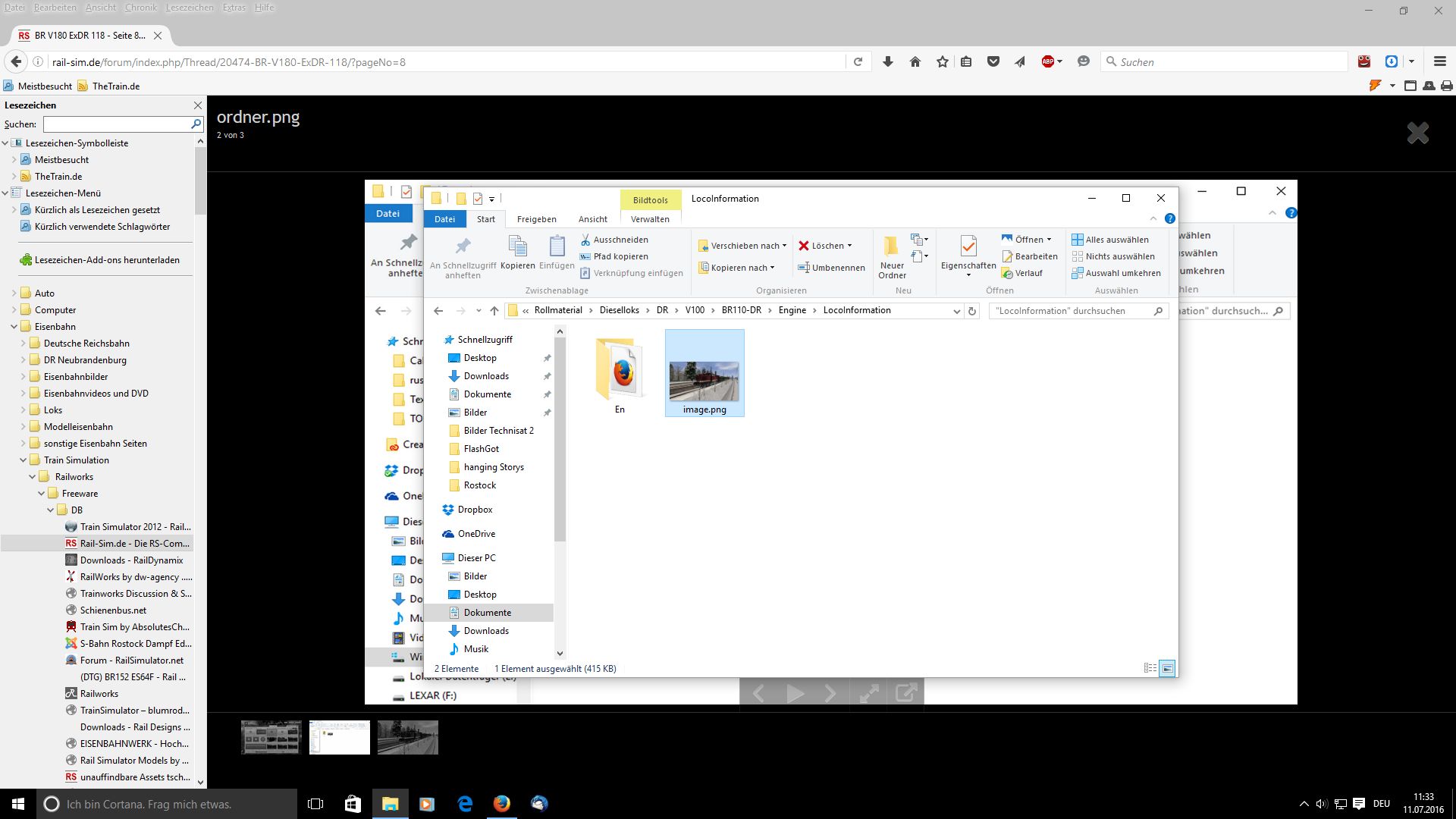
Task: Close the Lesezeichen sidebar
Action: [x=198, y=105]
